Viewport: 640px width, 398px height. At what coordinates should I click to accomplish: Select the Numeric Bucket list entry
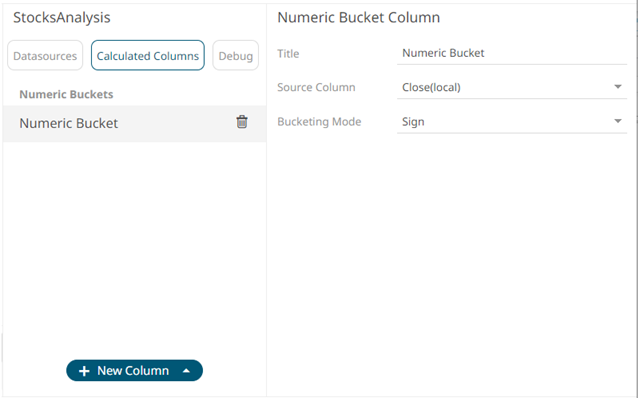(134, 123)
